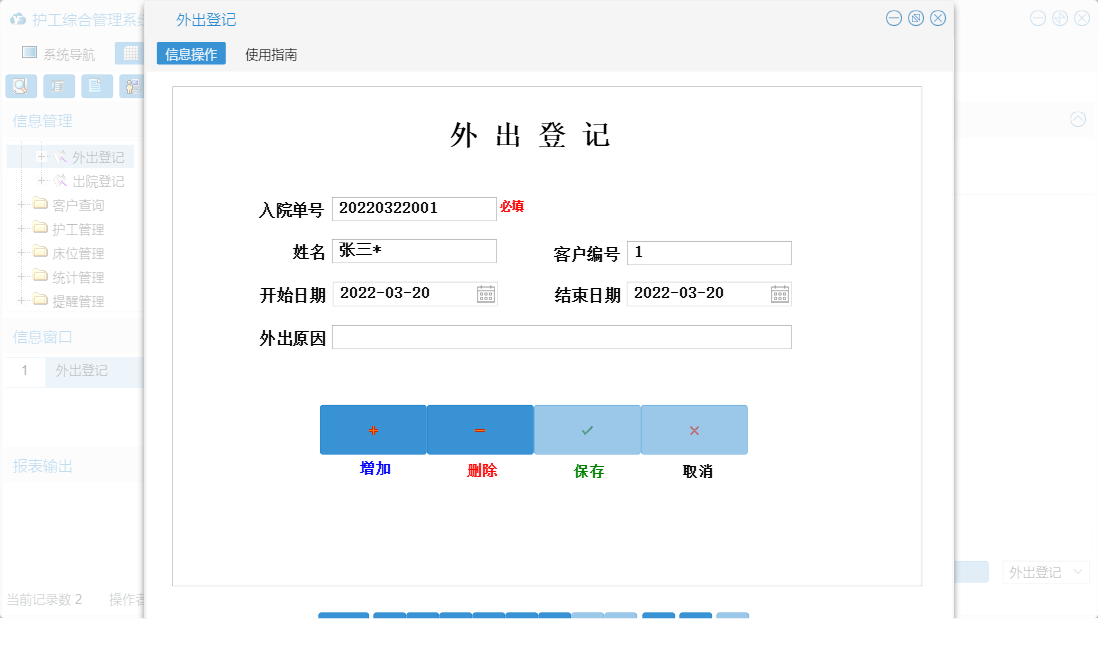The image size is (1098, 655).
Task: Open the 开始日期 calendar picker icon
Action: point(487,293)
